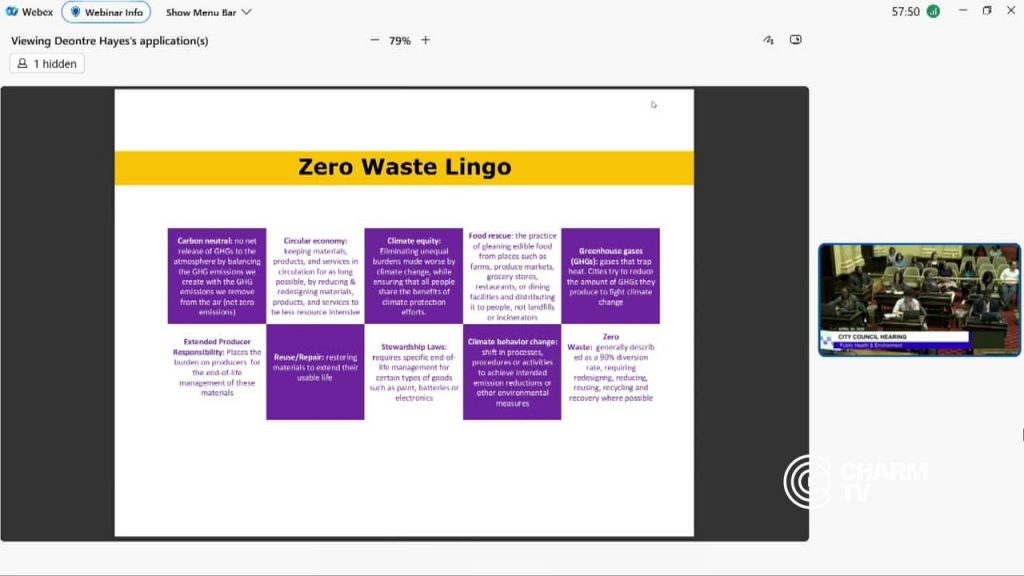This screenshot has width=1024, height=576.
Task: Select the City Council Hearing video thumbnail
Action: click(920, 300)
